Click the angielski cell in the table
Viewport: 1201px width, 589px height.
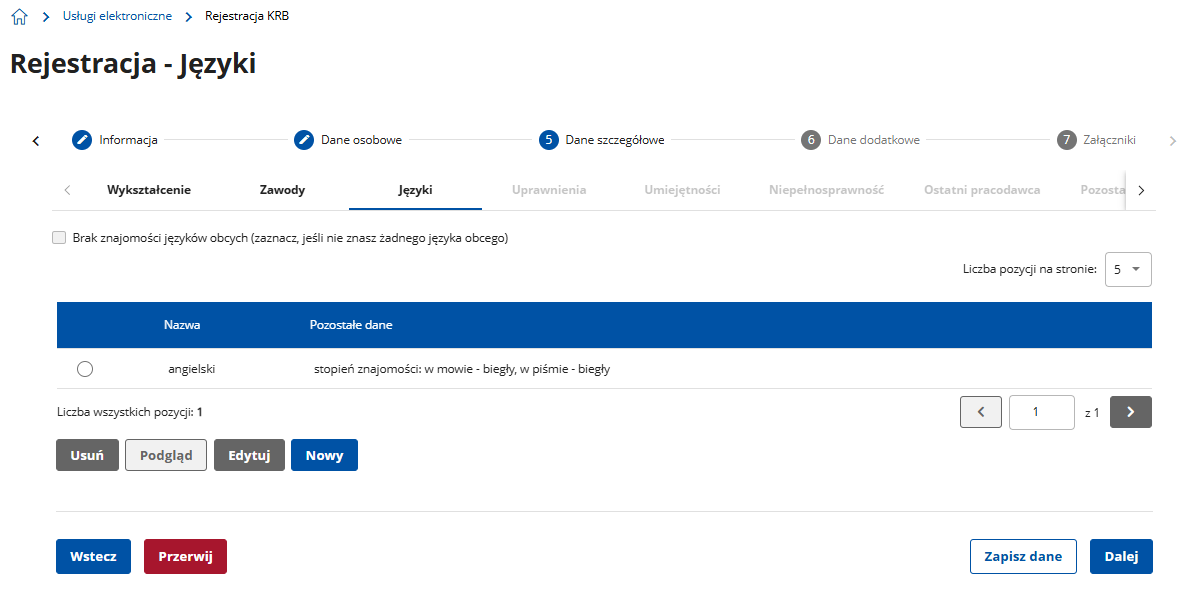point(192,369)
